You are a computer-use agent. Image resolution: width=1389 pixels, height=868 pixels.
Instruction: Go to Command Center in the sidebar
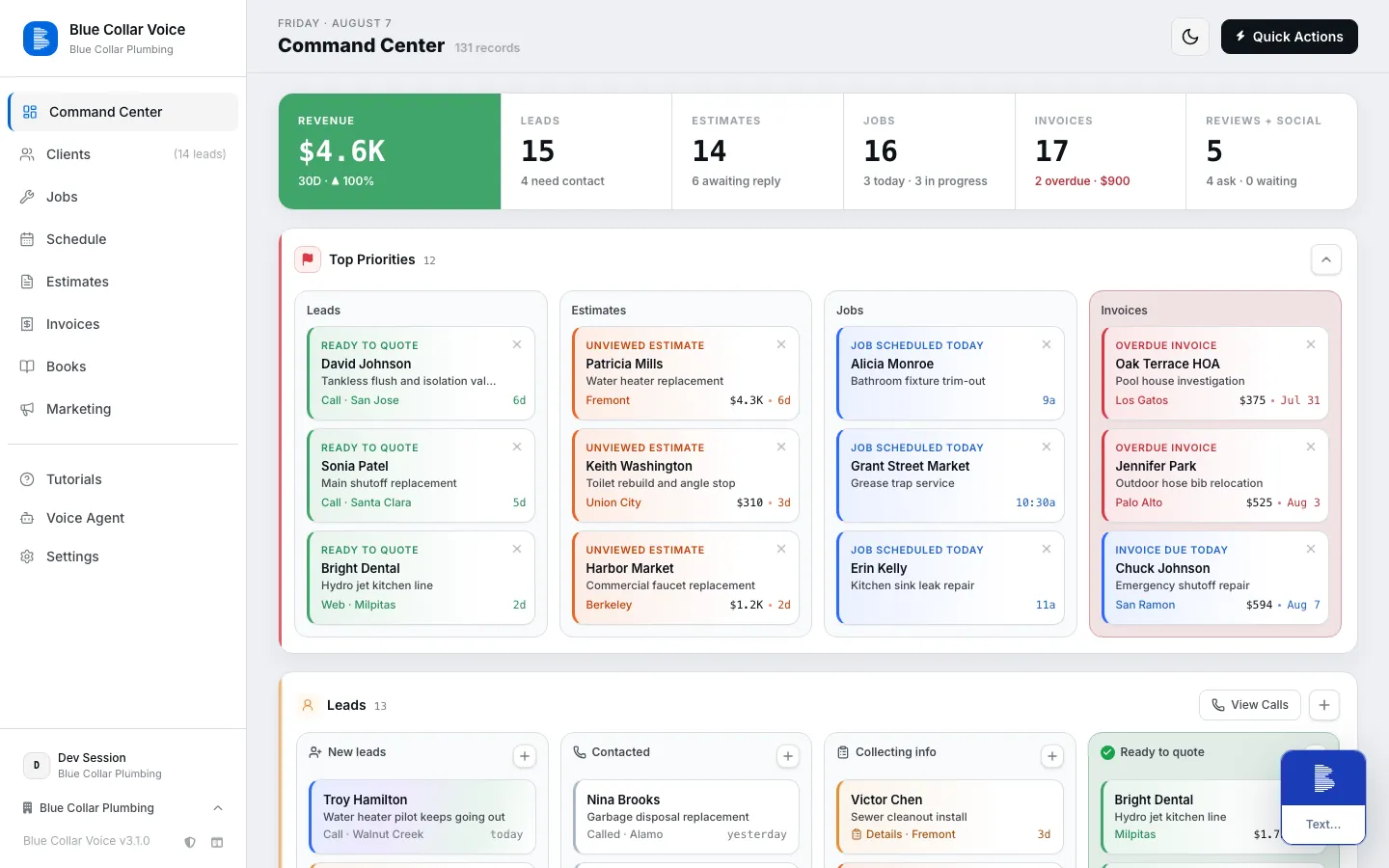pyautogui.click(x=123, y=112)
